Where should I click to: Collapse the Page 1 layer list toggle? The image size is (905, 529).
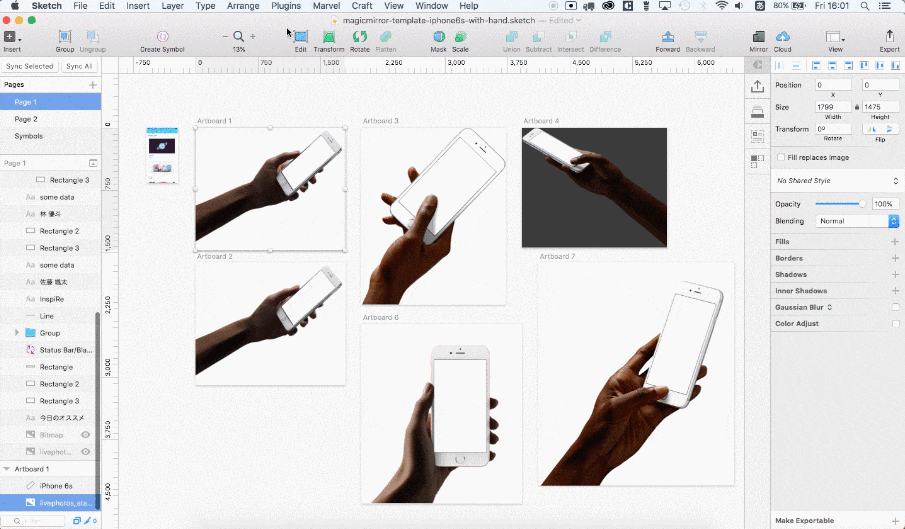pyautogui.click(x=92, y=163)
